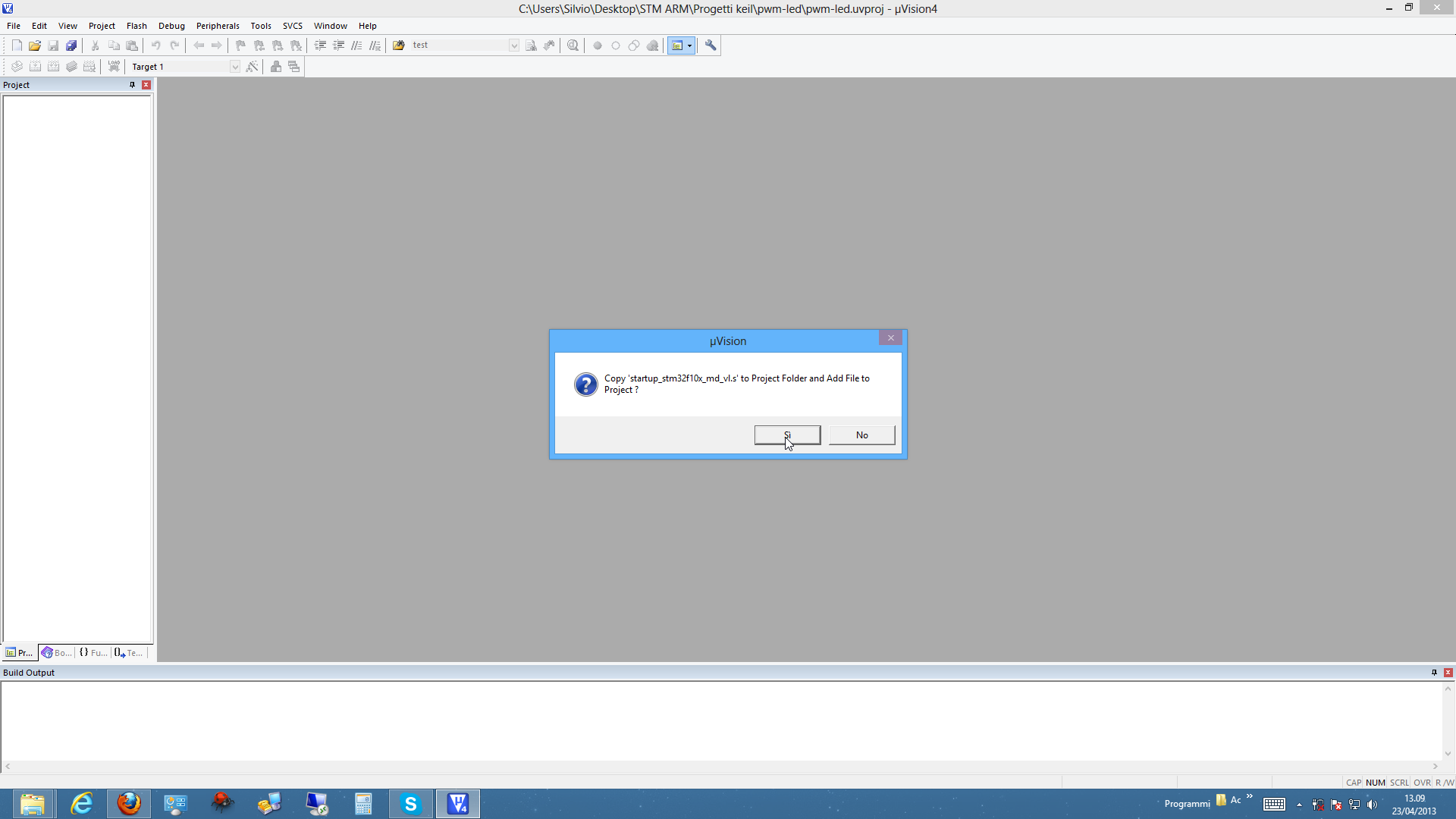Viewport: 1456px width, 819px height.
Task: Click the File Extensions and Books icon
Action: pos(276,67)
